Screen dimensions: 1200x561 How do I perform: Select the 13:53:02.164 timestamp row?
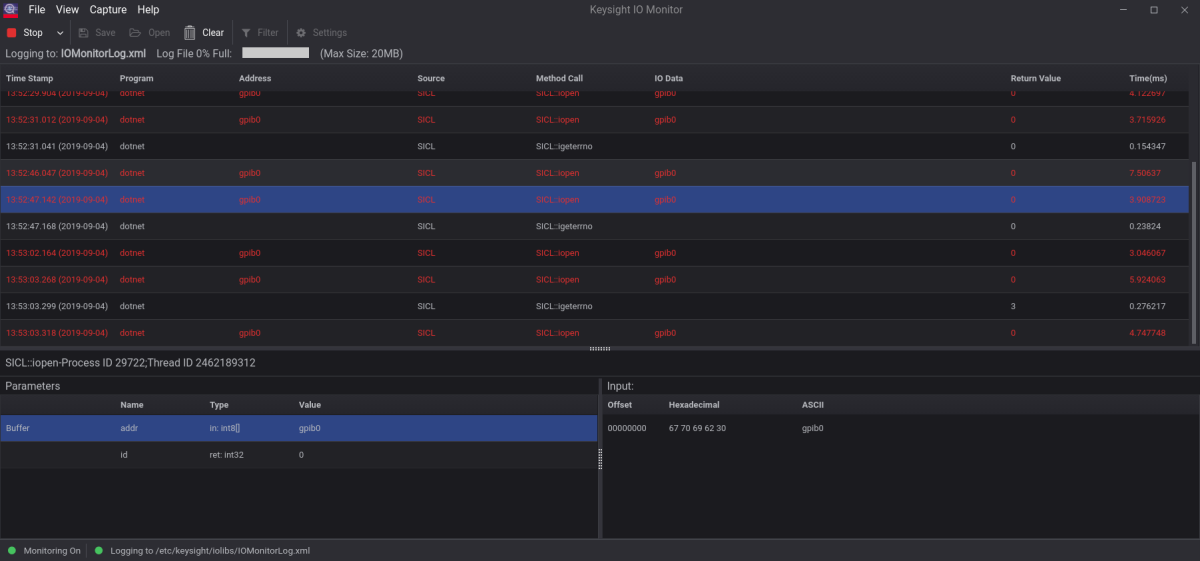[x=595, y=252]
